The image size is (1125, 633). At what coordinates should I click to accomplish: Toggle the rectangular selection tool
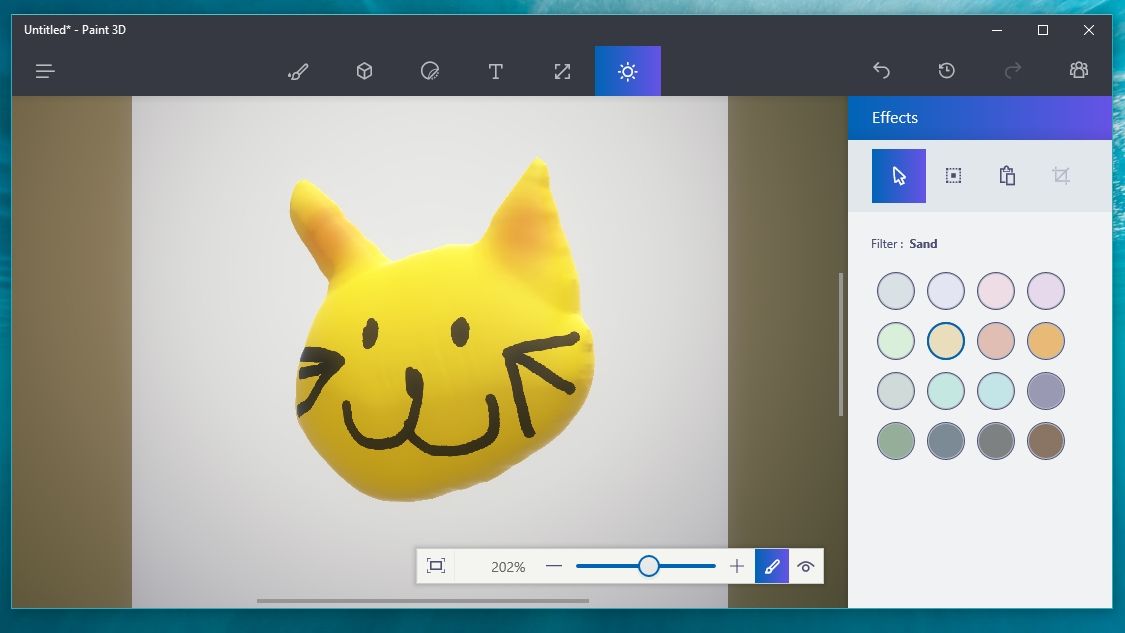click(952, 175)
